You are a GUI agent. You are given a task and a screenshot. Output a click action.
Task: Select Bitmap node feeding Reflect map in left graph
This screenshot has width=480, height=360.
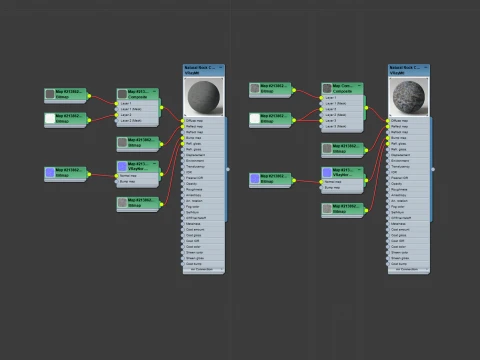[x=137, y=143]
